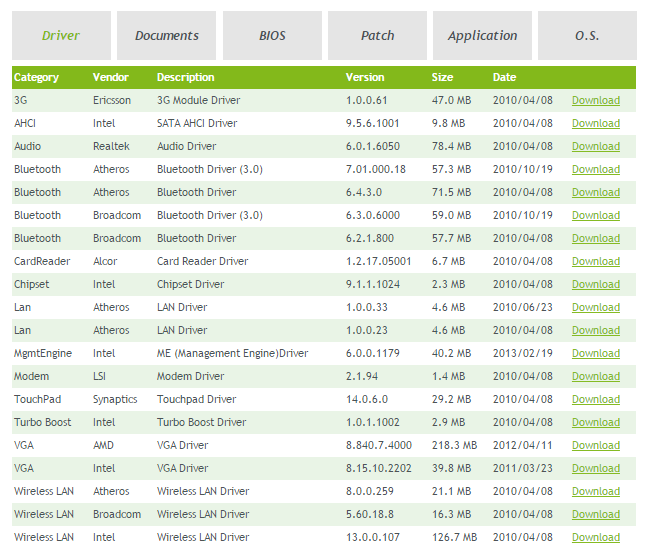Open the O.S. tab
This screenshot has width=647, height=560.
point(587,35)
